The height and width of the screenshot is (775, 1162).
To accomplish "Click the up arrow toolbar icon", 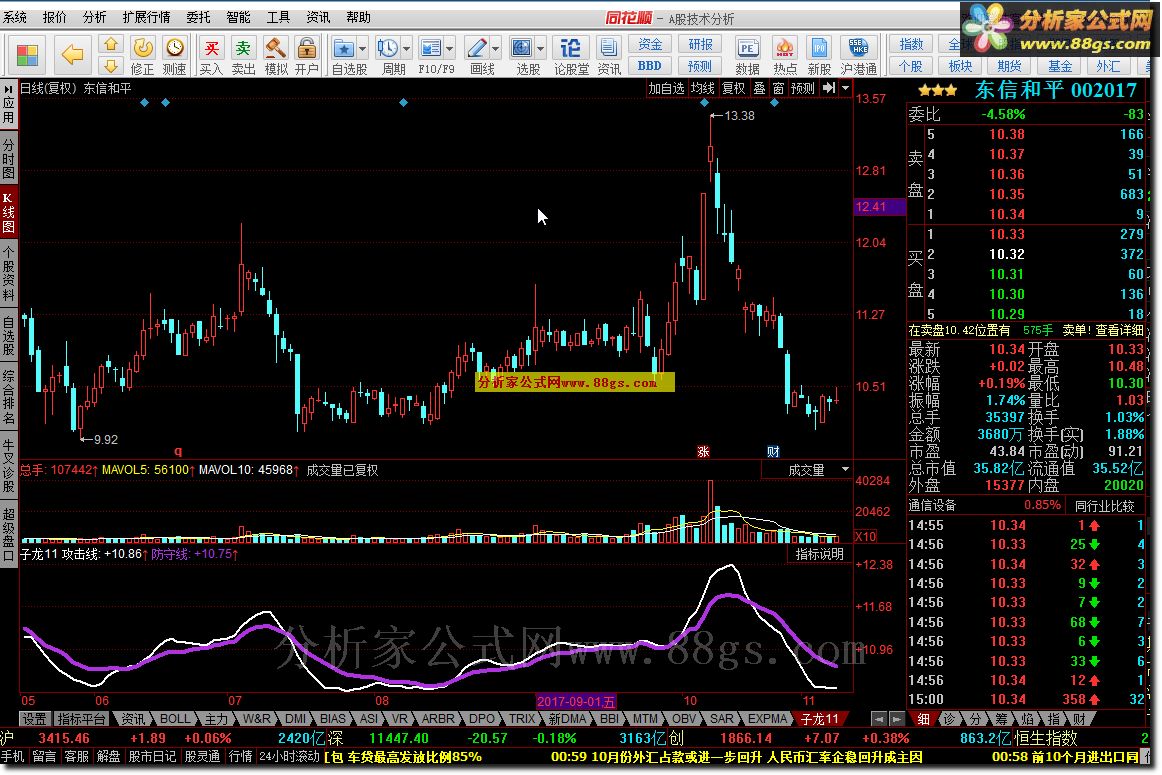I will click(111, 46).
